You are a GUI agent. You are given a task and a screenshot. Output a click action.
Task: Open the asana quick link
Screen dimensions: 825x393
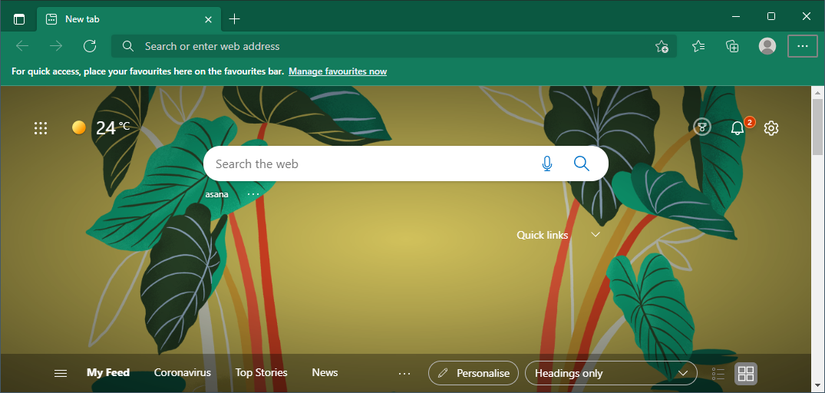pyautogui.click(x=217, y=194)
